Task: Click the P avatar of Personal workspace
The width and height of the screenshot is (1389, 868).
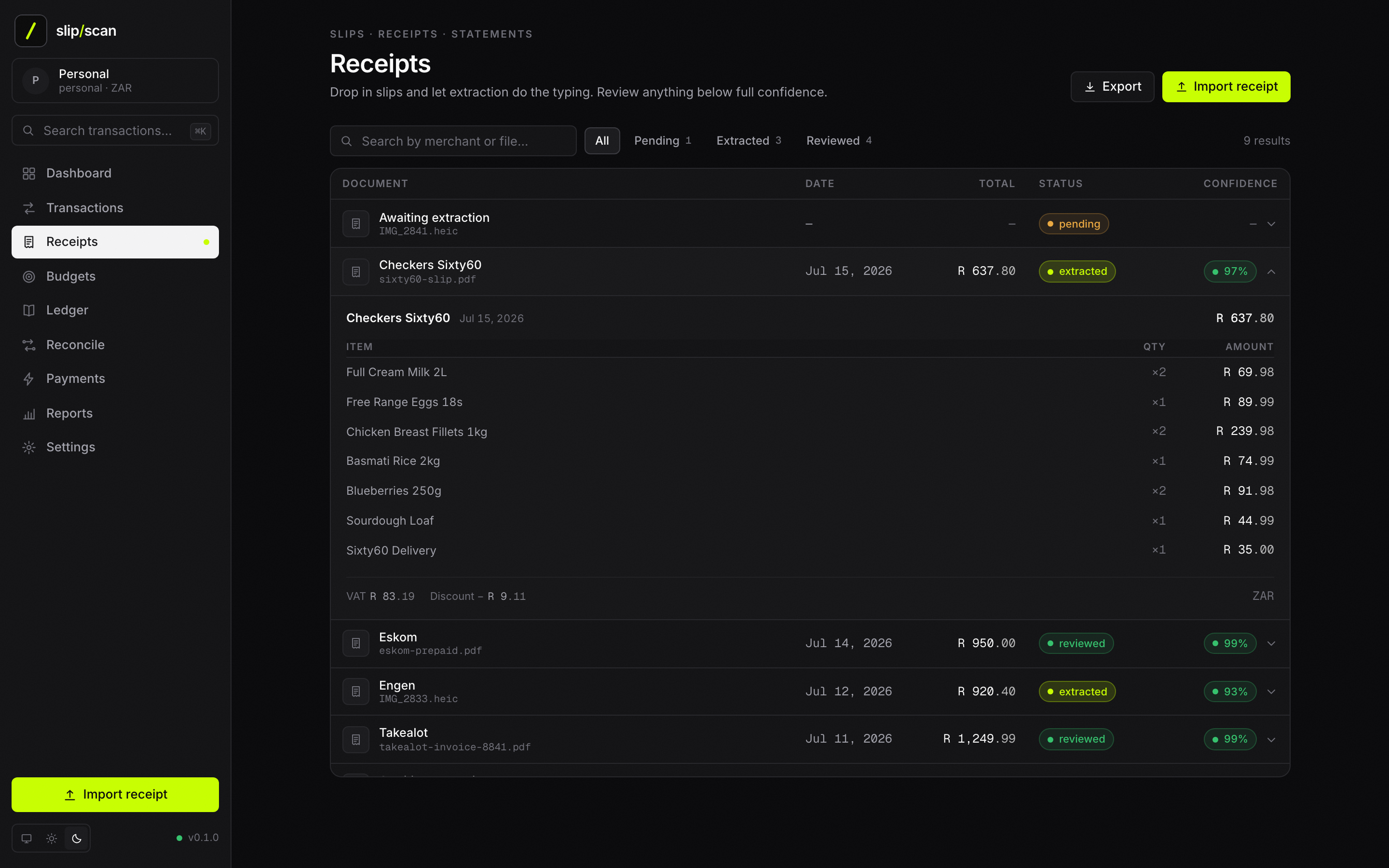Action: [x=36, y=81]
